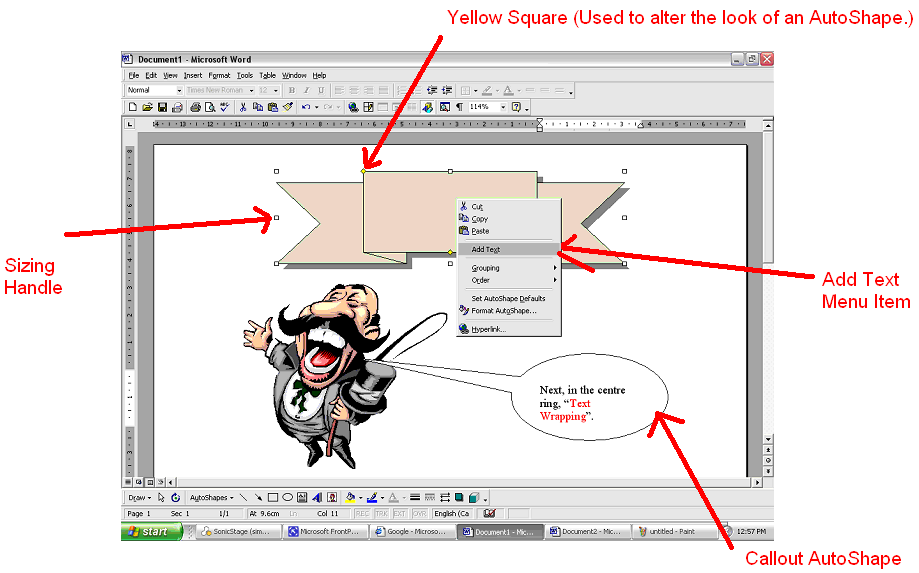Screen dimensions: 919x573
Task: Click the Select Objects pointer in Drawing toolbar
Action: tap(161, 497)
